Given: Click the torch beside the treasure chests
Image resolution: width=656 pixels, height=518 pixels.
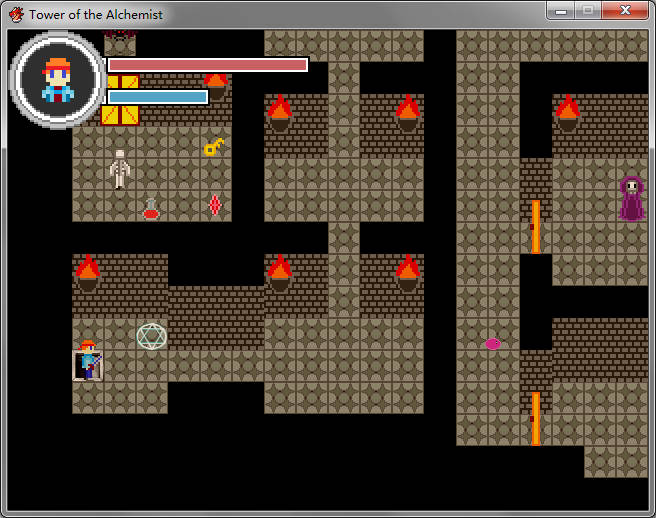Looking at the screenshot, I should 216,87.
